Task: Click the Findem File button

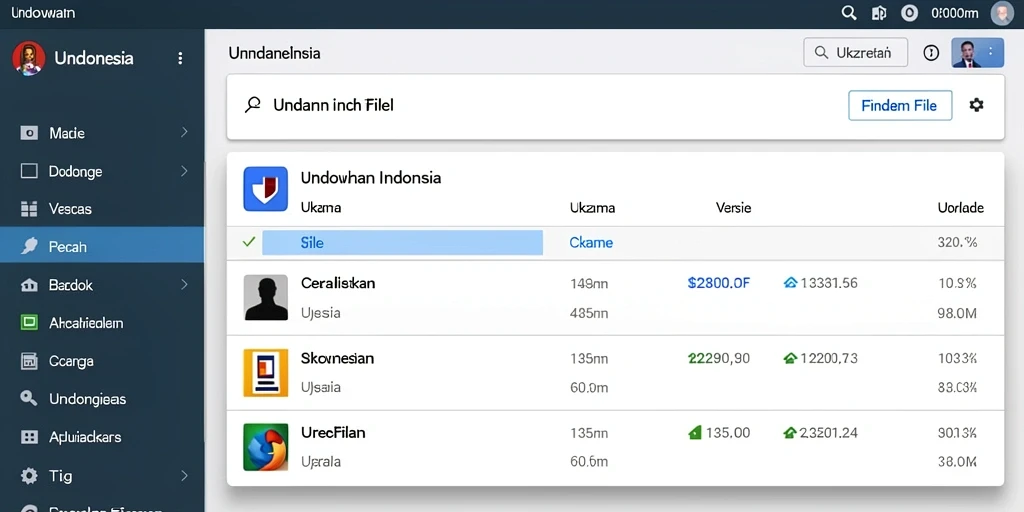Action: tap(900, 105)
